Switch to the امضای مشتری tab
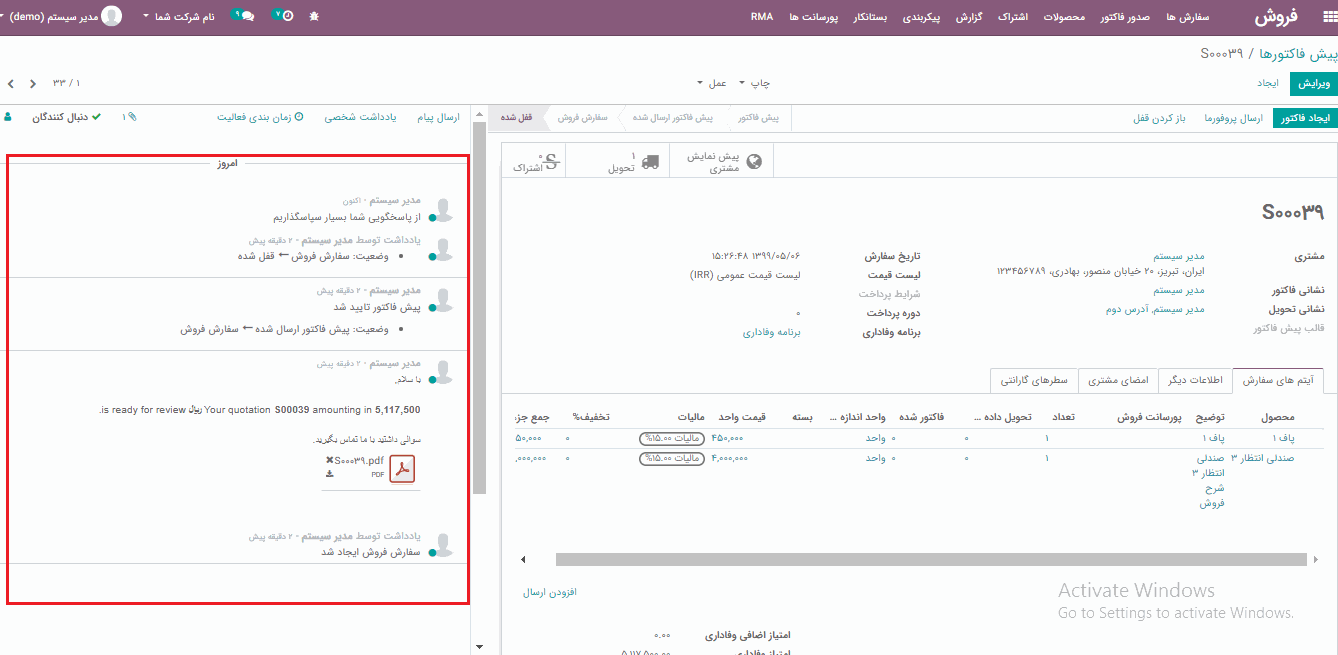The height and width of the screenshot is (655, 1338). (1118, 381)
